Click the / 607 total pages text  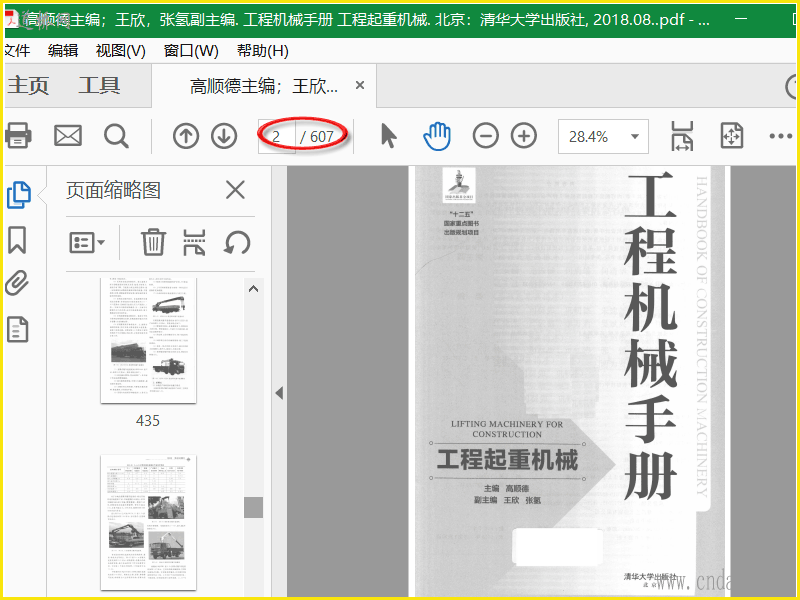coord(316,137)
